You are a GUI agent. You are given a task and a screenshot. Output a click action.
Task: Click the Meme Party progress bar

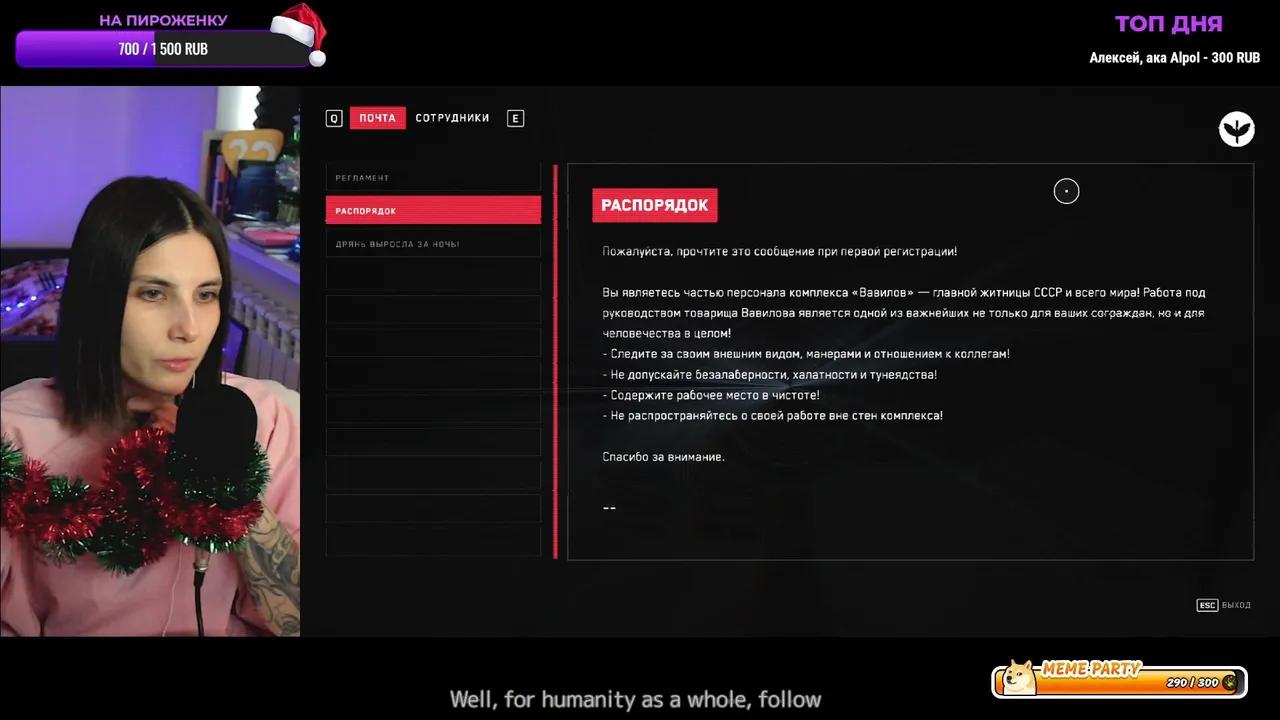click(1120, 682)
